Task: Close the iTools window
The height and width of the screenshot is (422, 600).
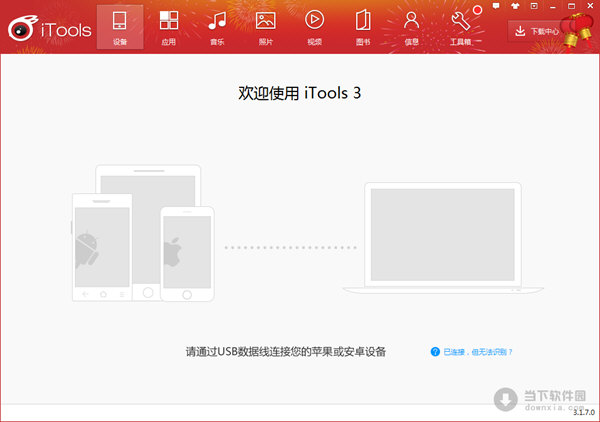Action: tap(590, 6)
